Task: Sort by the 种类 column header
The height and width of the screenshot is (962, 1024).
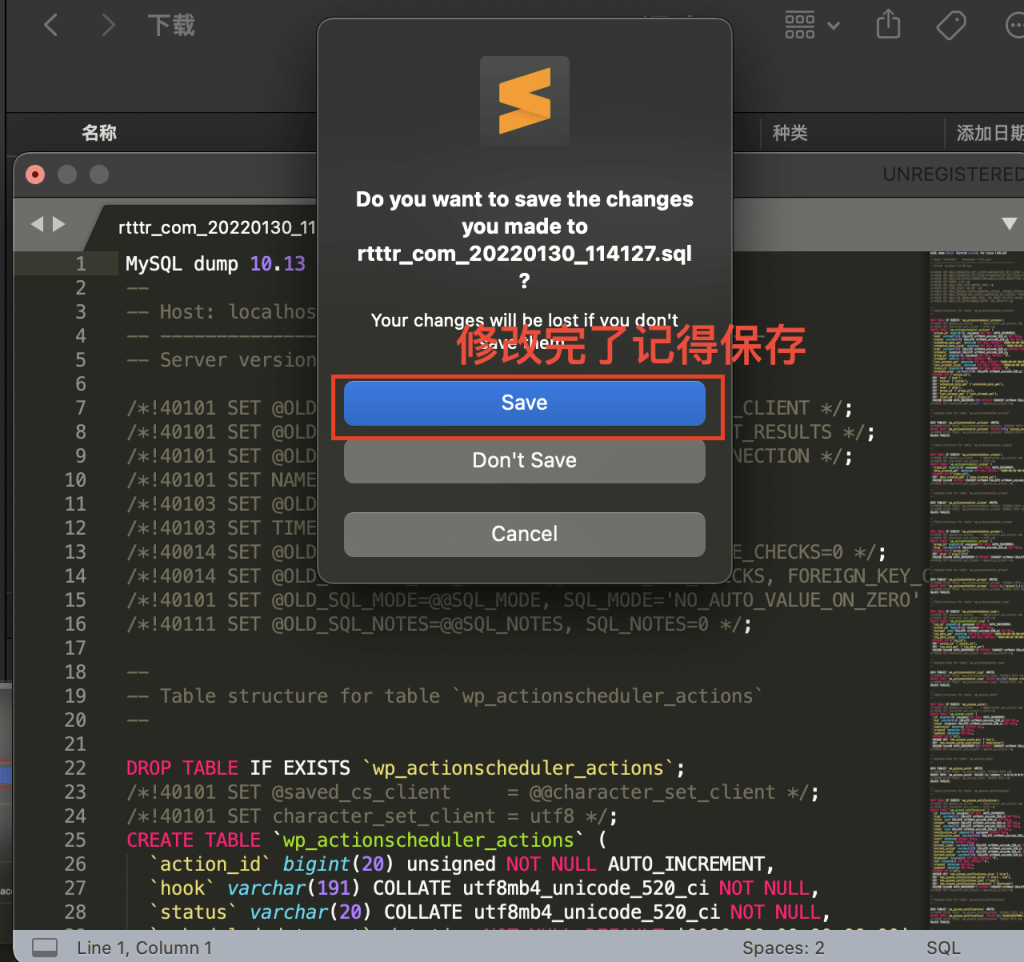Action: coord(790,133)
